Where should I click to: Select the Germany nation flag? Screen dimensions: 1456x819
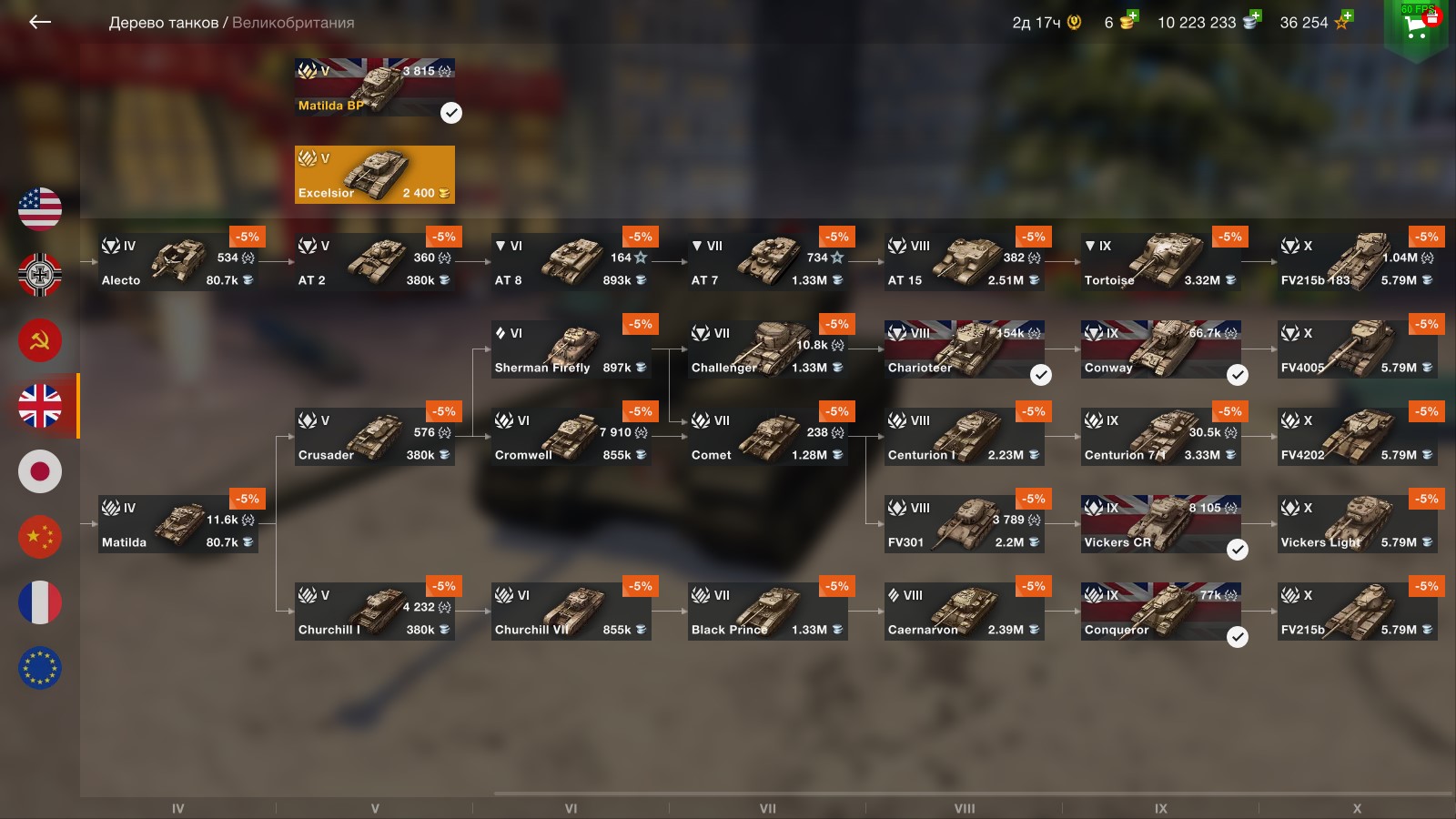coord(40,275)
